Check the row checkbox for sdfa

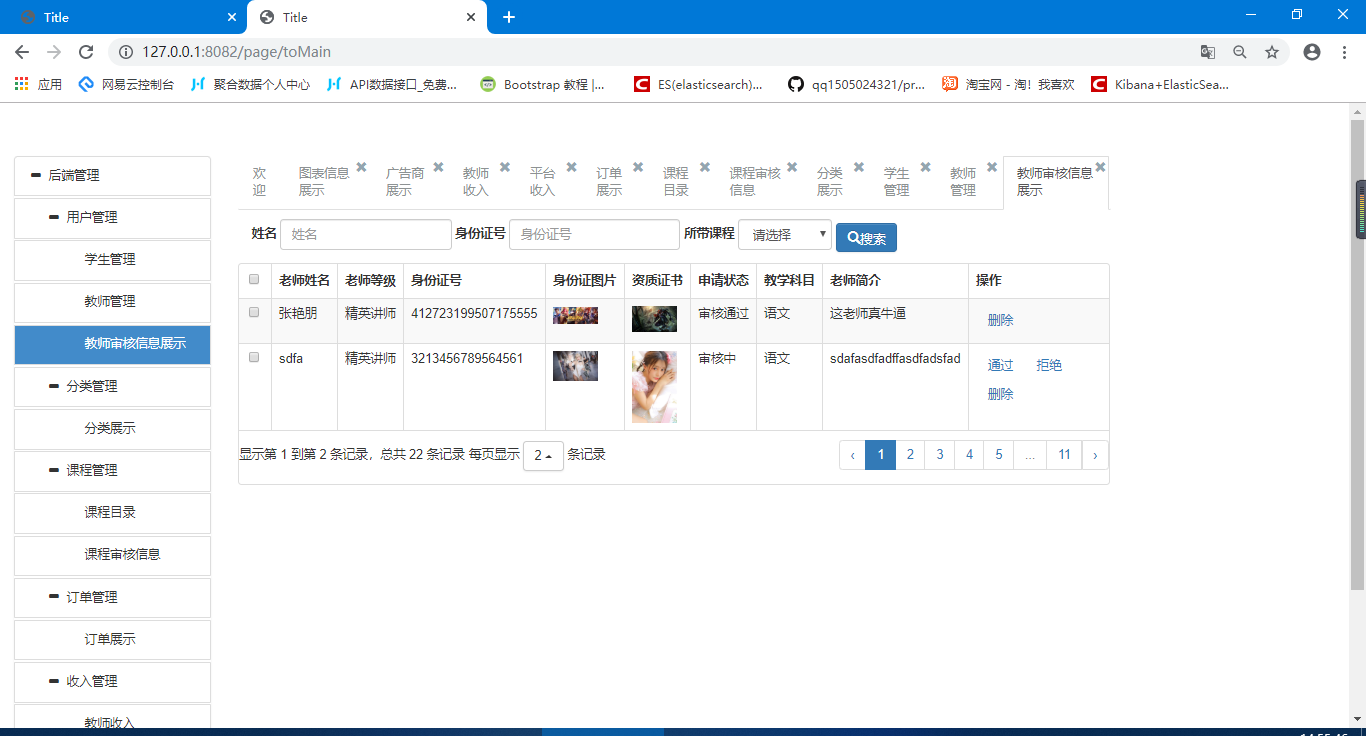[x=254, y=357]
